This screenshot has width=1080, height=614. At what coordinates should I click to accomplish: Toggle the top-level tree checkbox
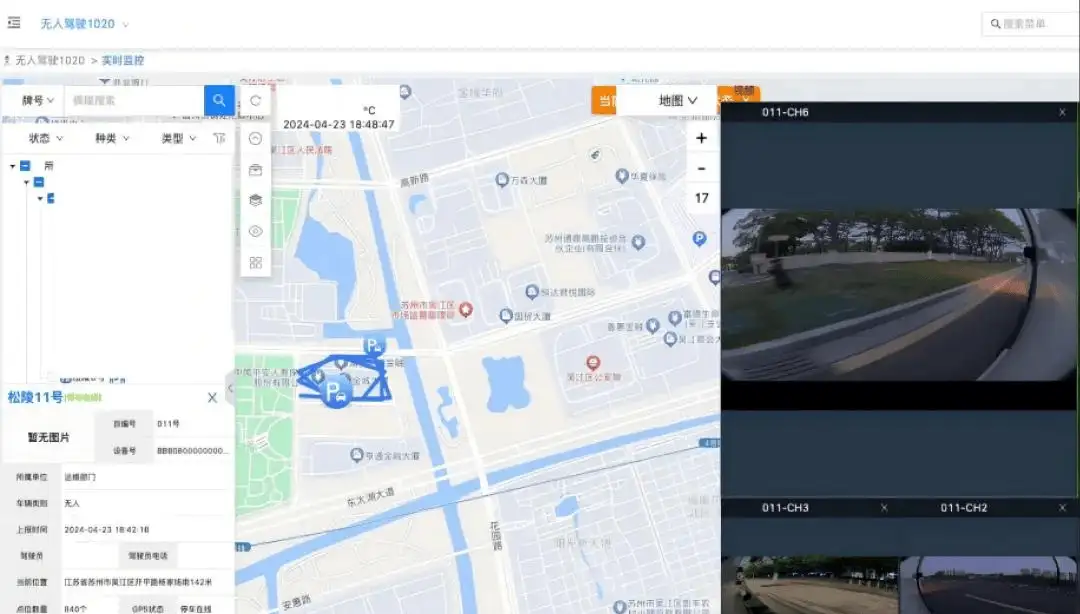[25, 166]
